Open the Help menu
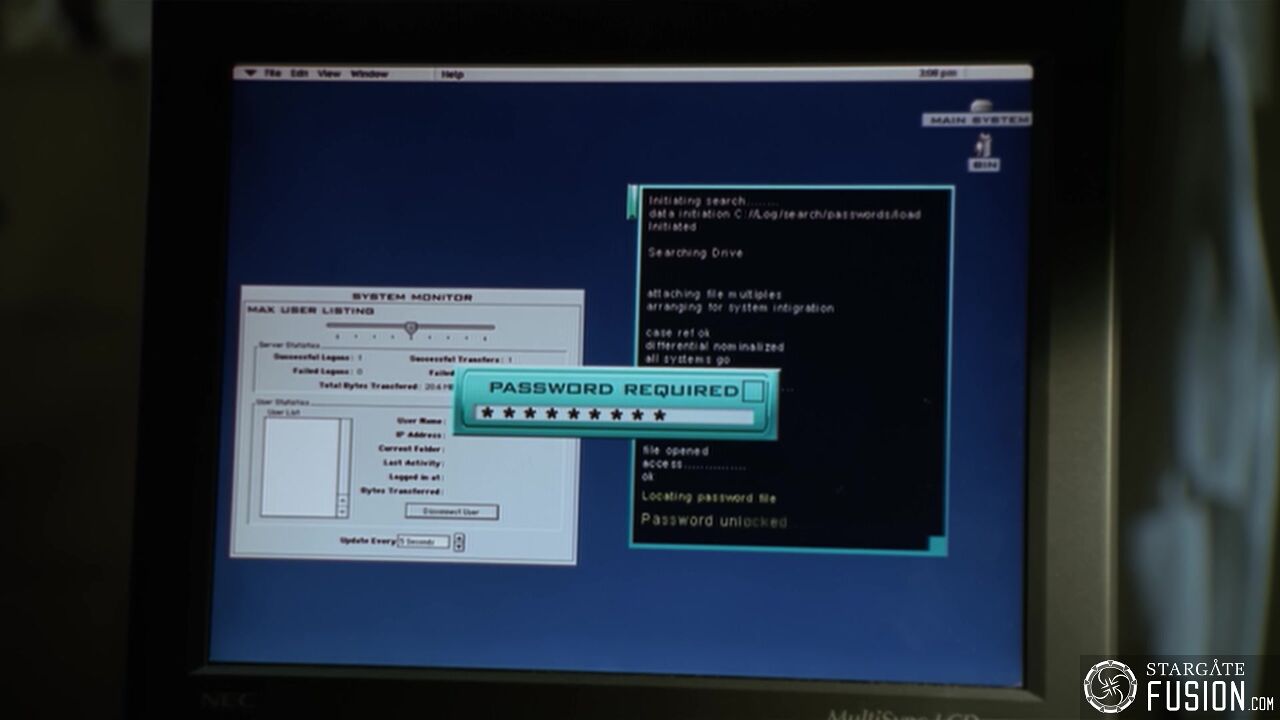This screenshot has width=1280, height=720. click(452, 74)
